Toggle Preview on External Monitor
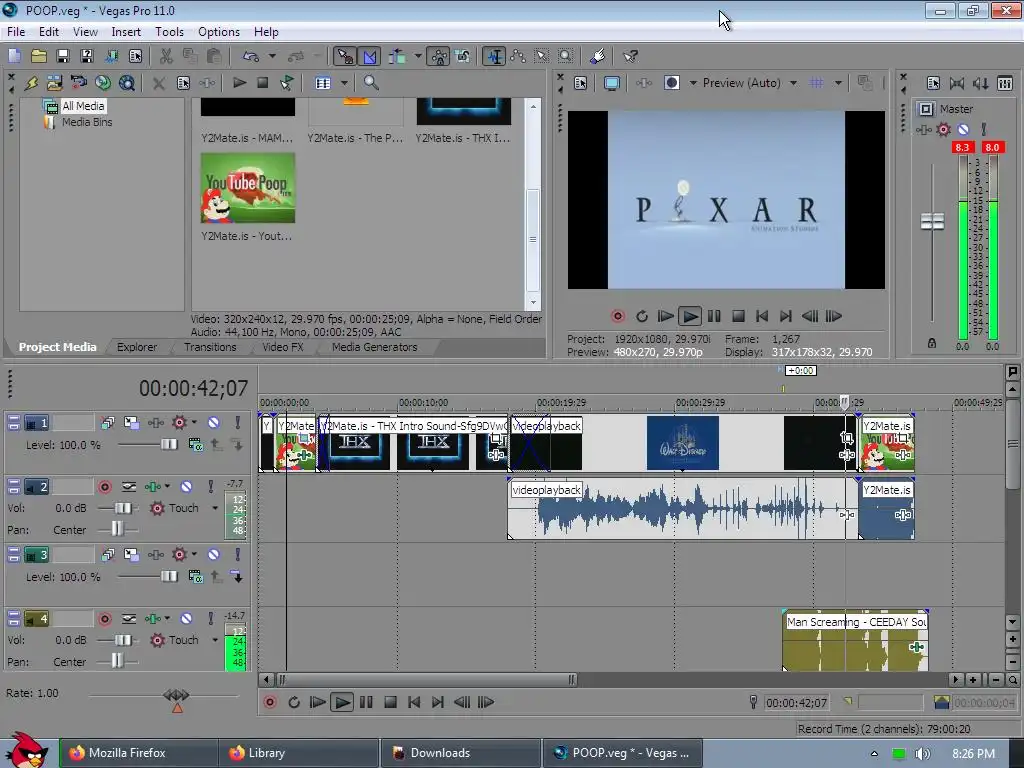1024x768 pixels. coord(612,83)
